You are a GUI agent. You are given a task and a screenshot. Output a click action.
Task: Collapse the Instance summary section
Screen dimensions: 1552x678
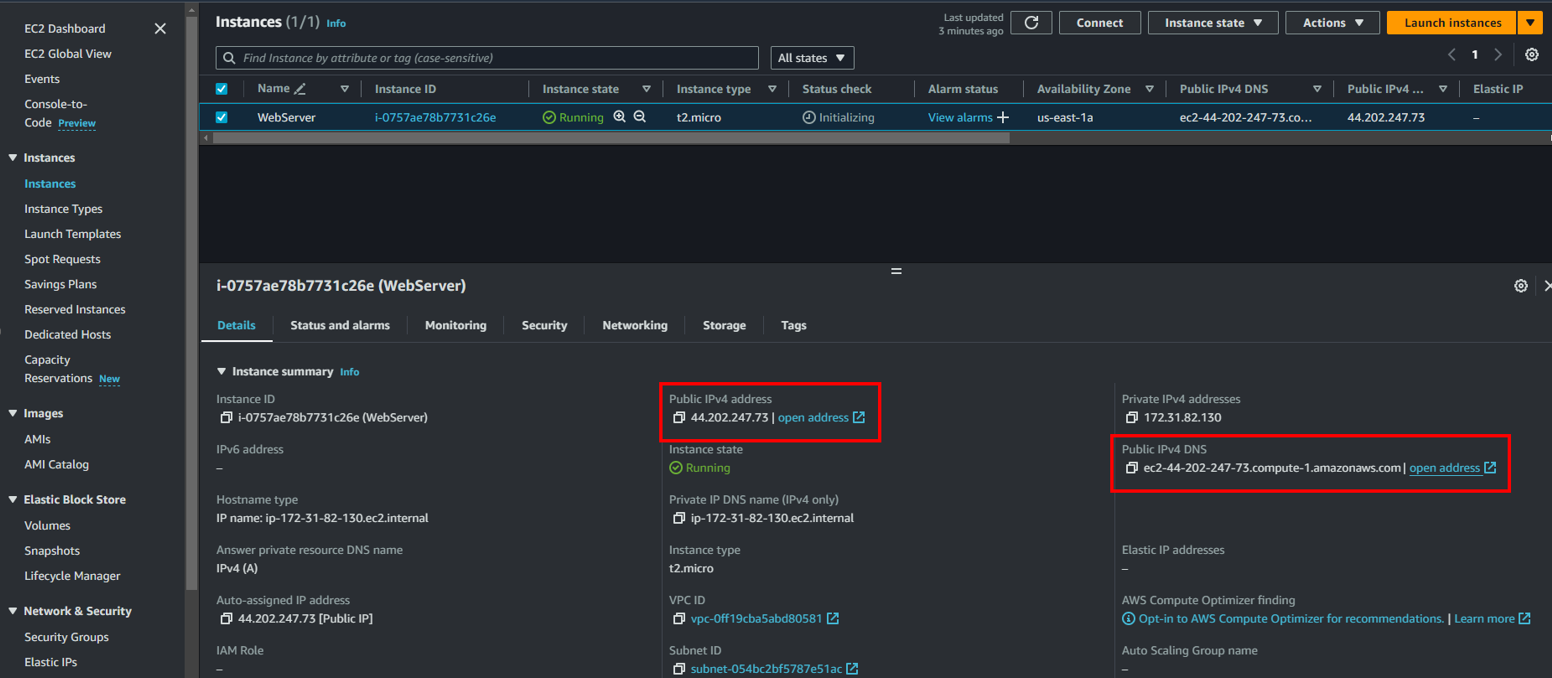pyautogui.click(x=221, y=371)
